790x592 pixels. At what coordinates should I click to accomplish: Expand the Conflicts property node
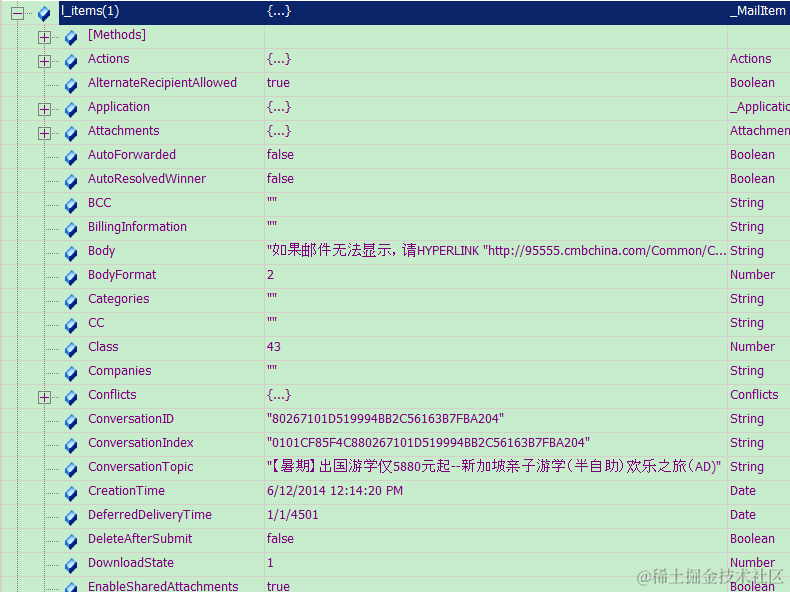pos(44,398)
